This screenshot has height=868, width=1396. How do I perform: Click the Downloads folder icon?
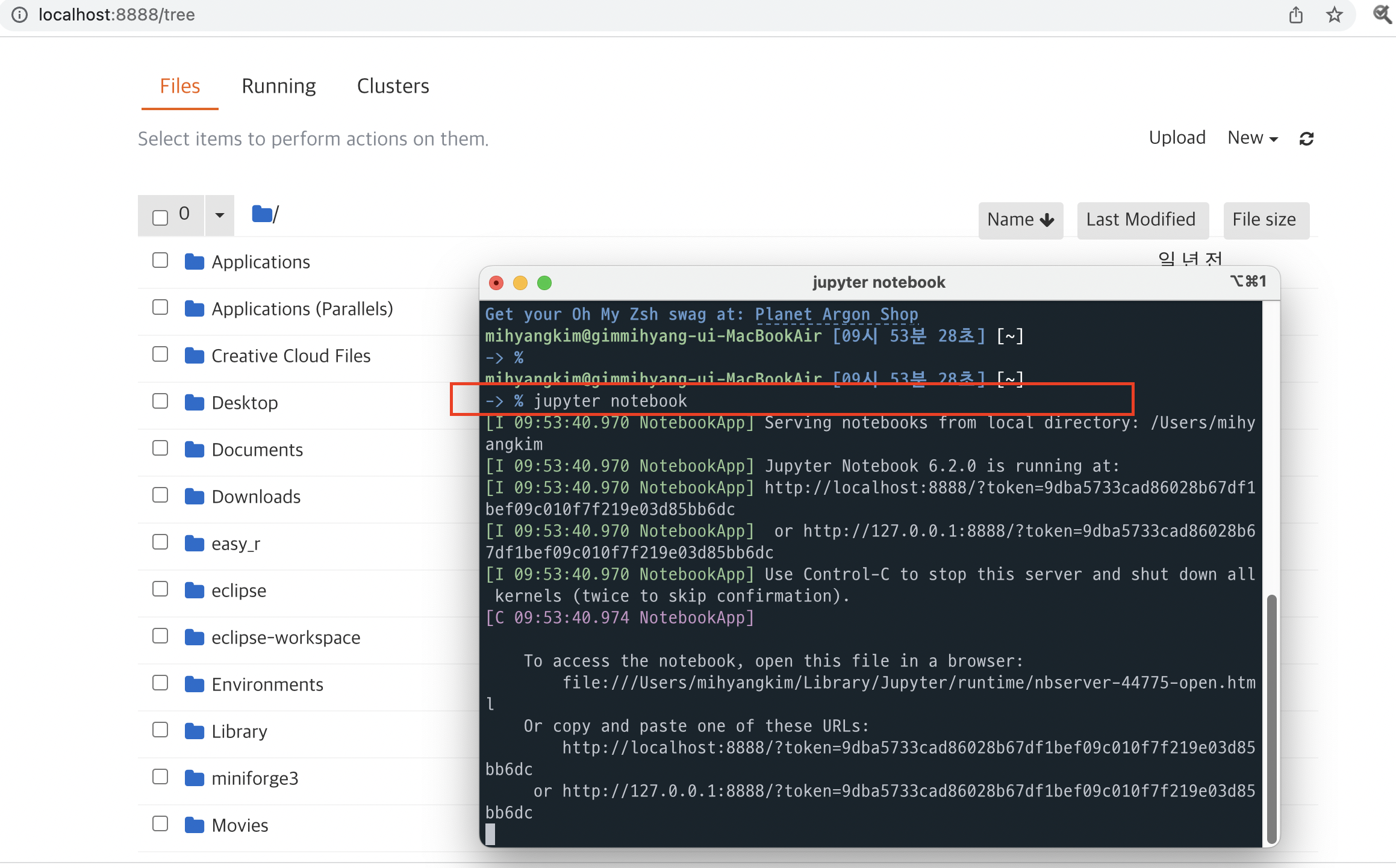click(x=194, y=496)
